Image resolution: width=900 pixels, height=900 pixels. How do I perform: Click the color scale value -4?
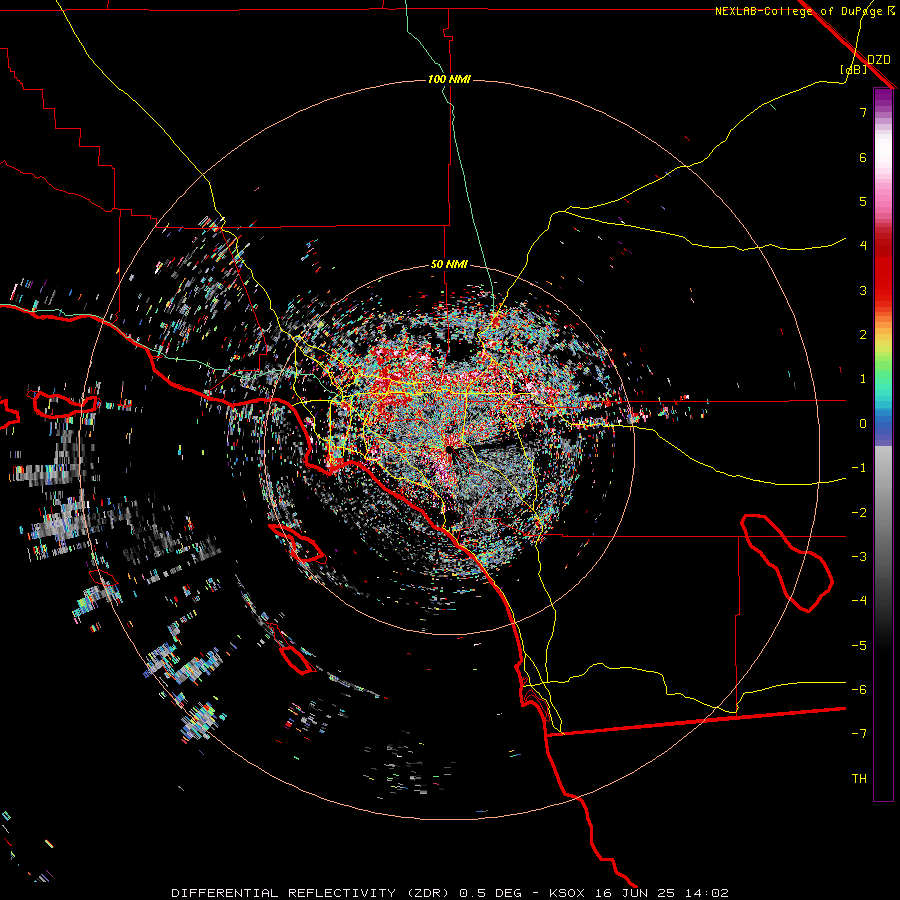click(x=859, y=601)
